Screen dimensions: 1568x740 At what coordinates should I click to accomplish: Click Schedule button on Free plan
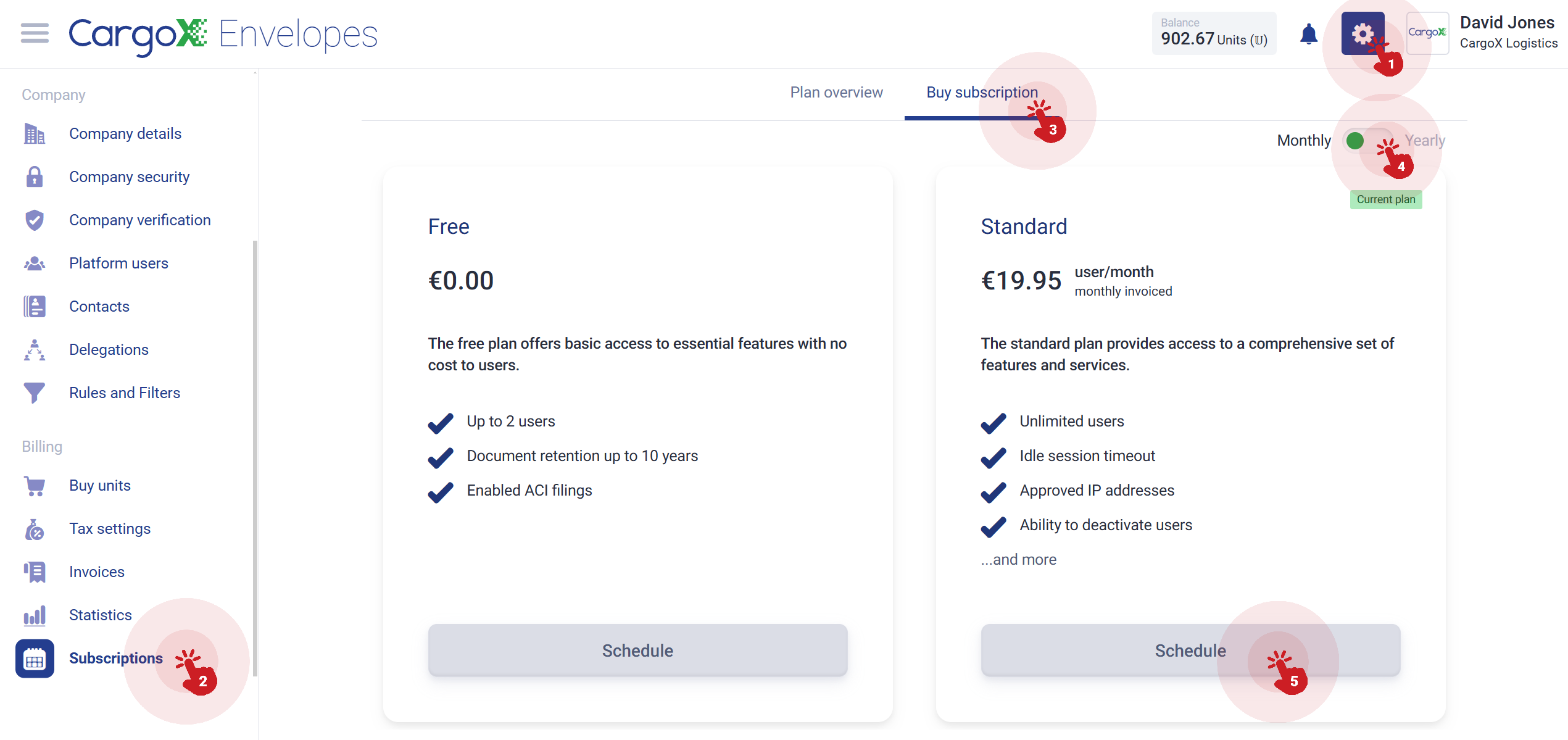click(637, 651)
